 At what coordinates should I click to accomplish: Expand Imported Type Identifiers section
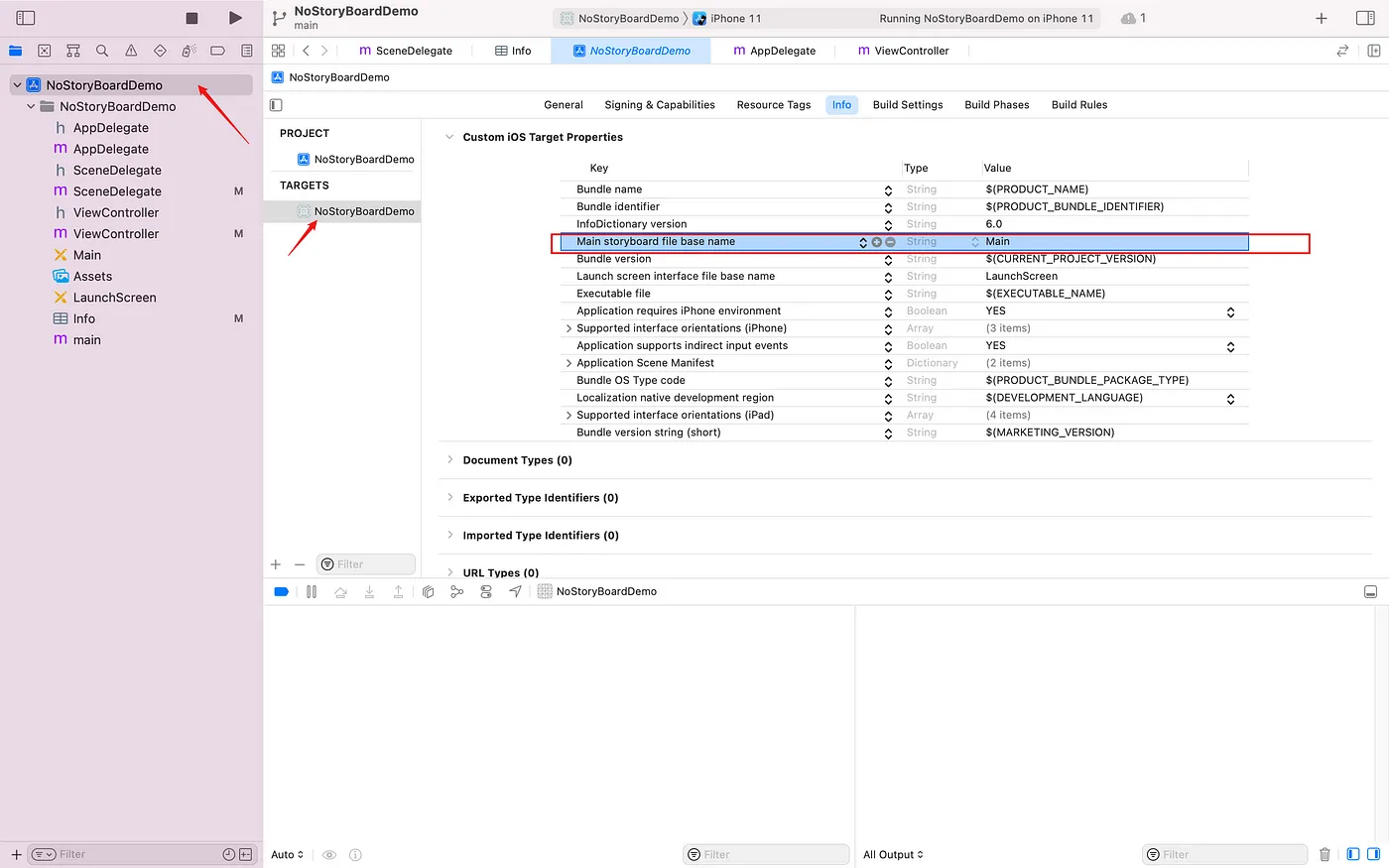coord(449,535)
